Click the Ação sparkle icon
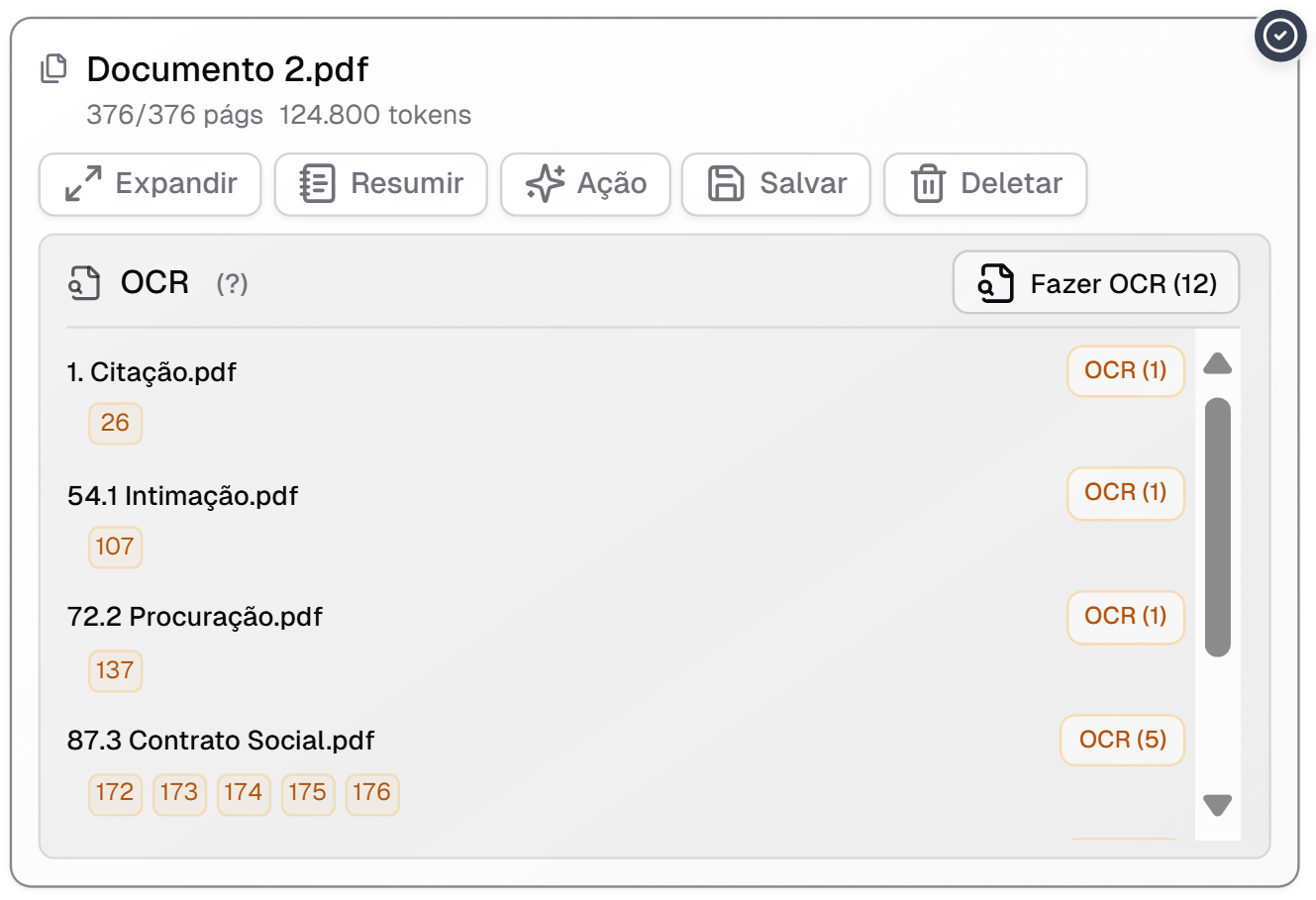The height and width of the screenshot is (900, 1316). (545, 184)
